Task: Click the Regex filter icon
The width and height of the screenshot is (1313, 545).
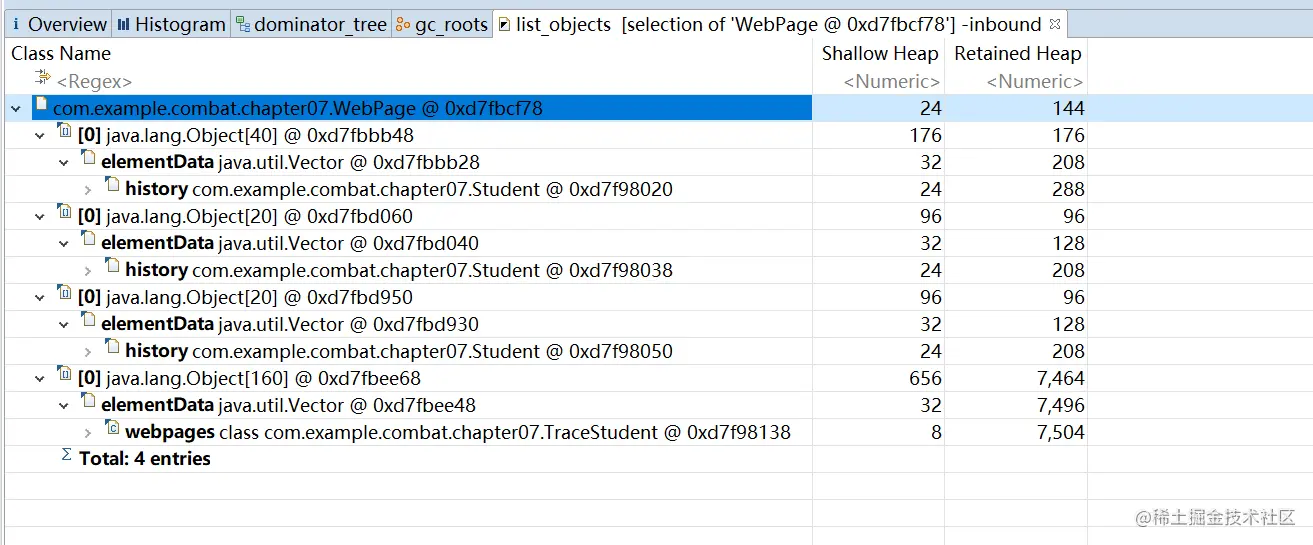Action: [42, 79]
